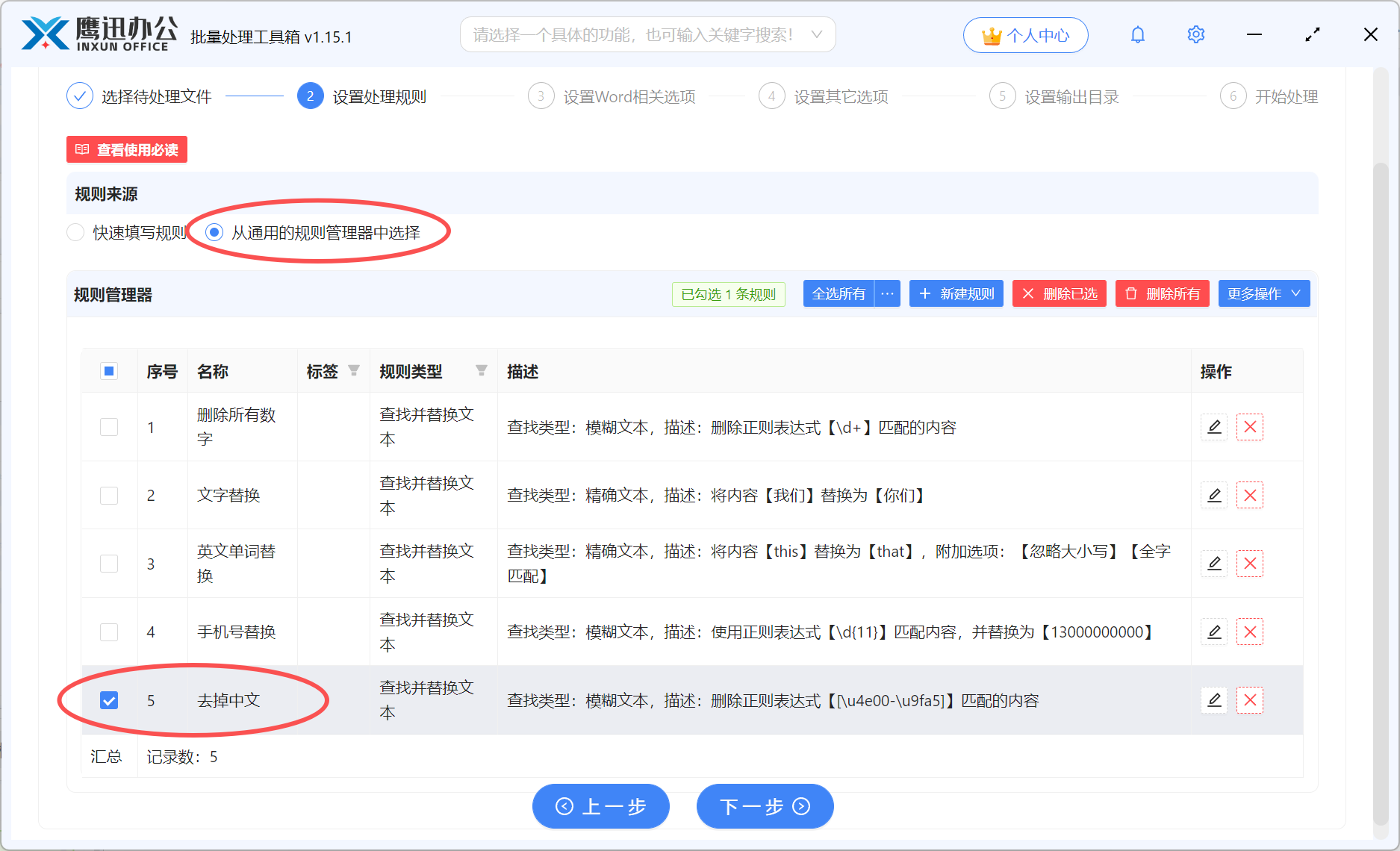
Task: Select the 快速填写规则 radio option
Action: (75, 233)
